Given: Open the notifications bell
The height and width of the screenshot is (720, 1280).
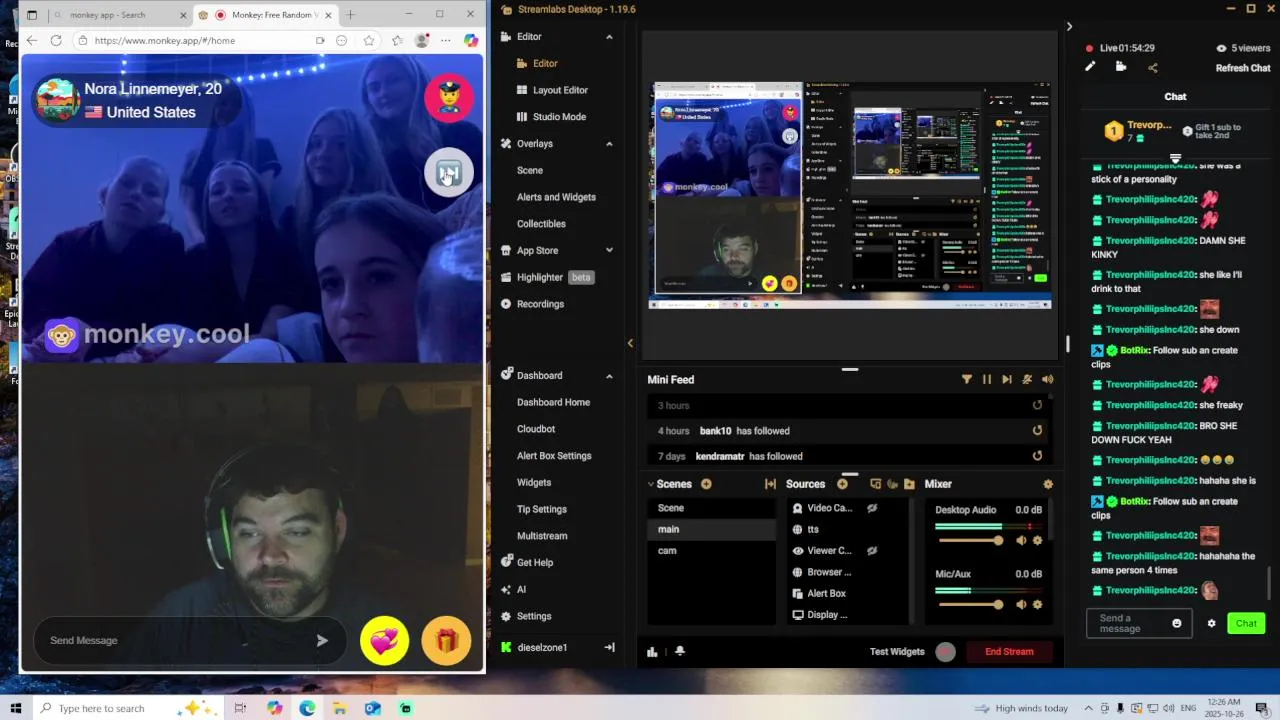Looking at the screenshot, I should [x=680, y=652].
